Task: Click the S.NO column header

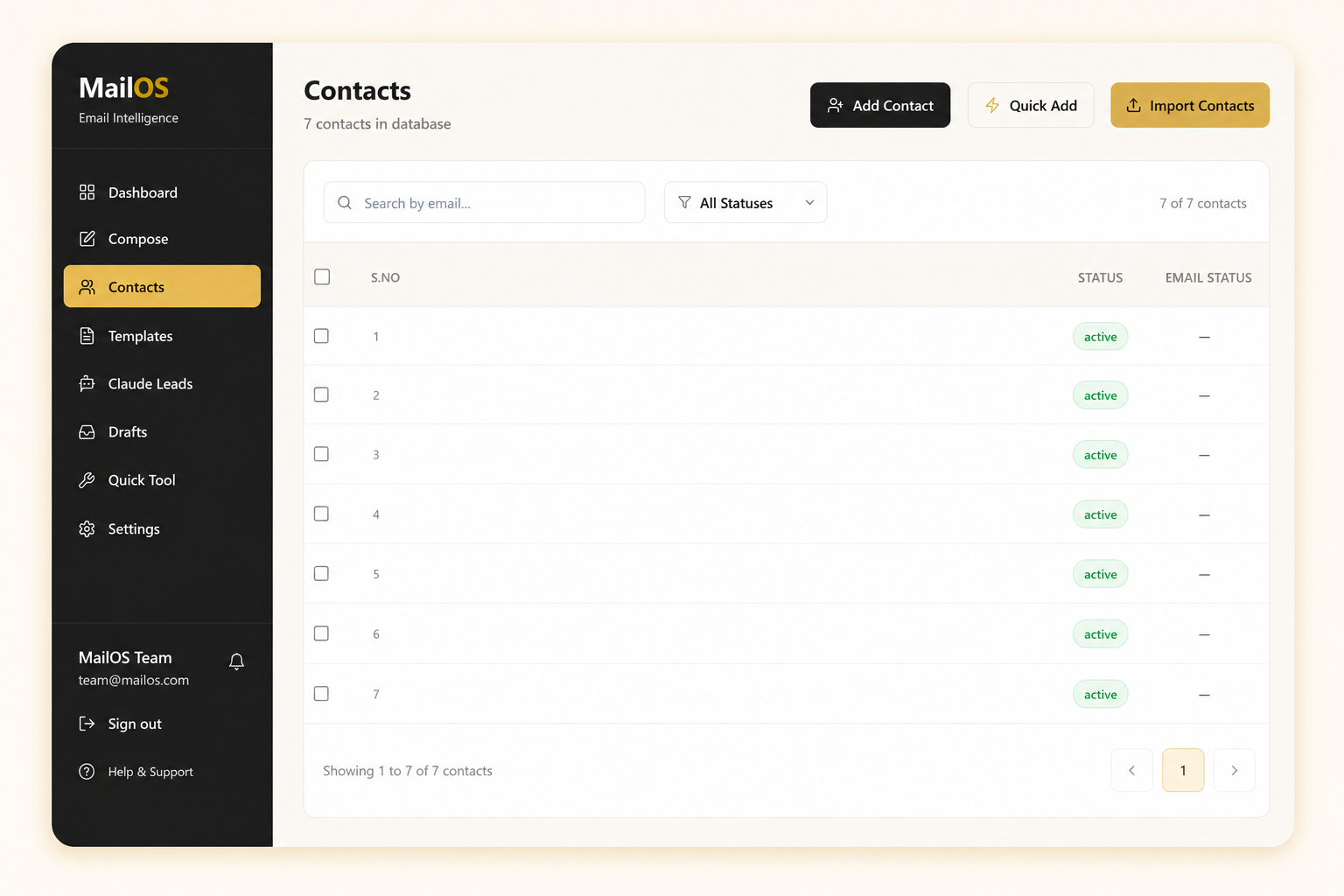Action: (385, 277)
